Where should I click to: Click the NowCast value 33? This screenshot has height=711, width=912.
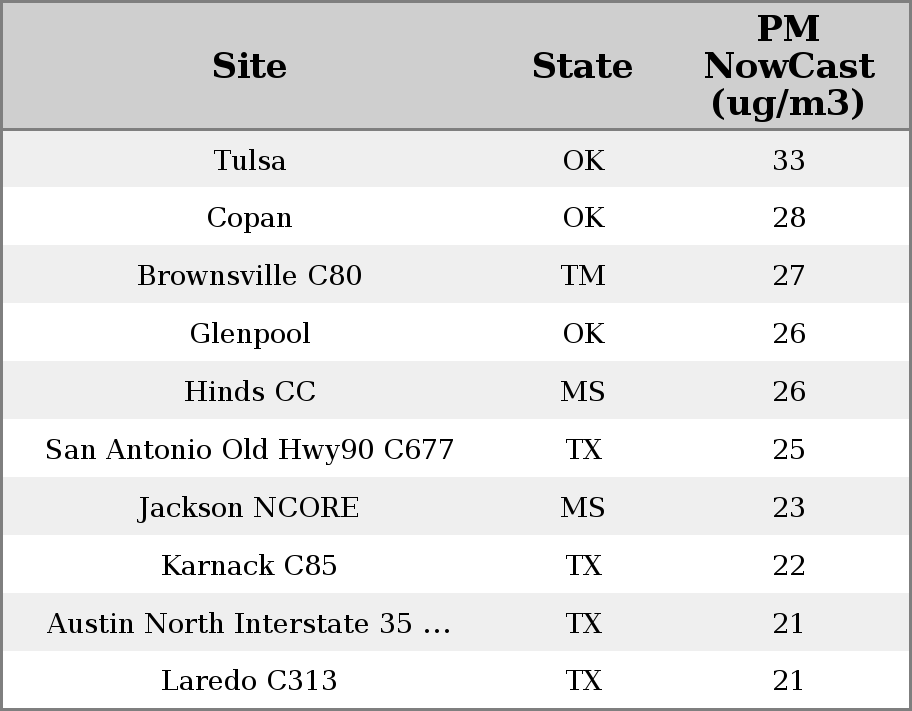coord(788,161)
